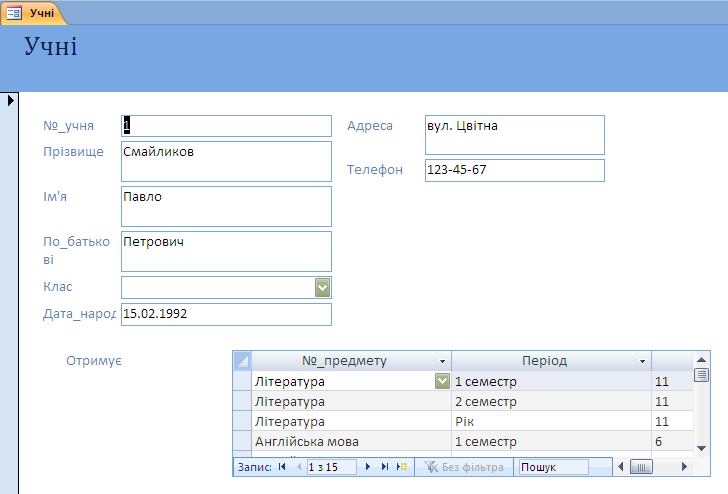Select row selector for Література 1 семестр

click(242, 381)
